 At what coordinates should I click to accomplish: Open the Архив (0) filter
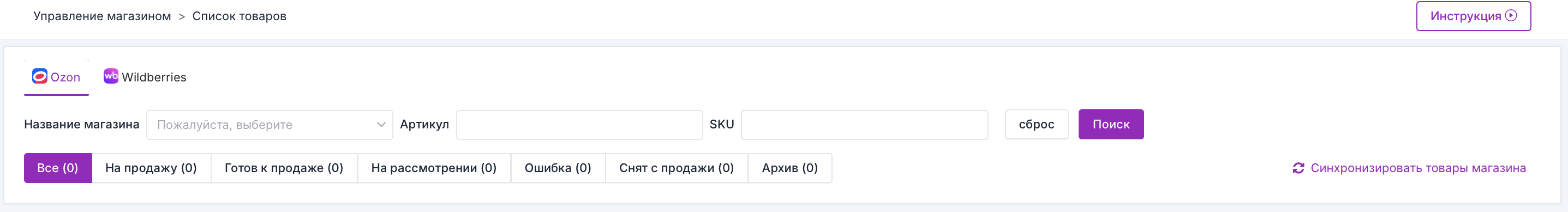pyautogui.click(x=790, y=168)
